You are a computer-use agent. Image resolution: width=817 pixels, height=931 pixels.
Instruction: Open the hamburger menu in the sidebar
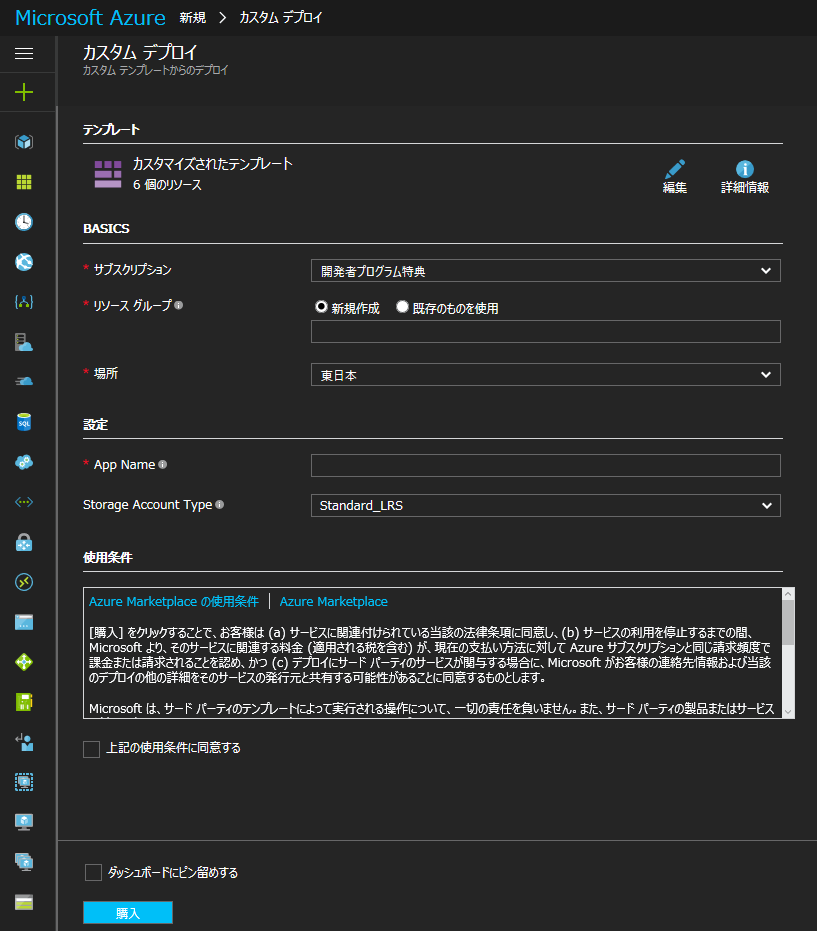point(24,53)
